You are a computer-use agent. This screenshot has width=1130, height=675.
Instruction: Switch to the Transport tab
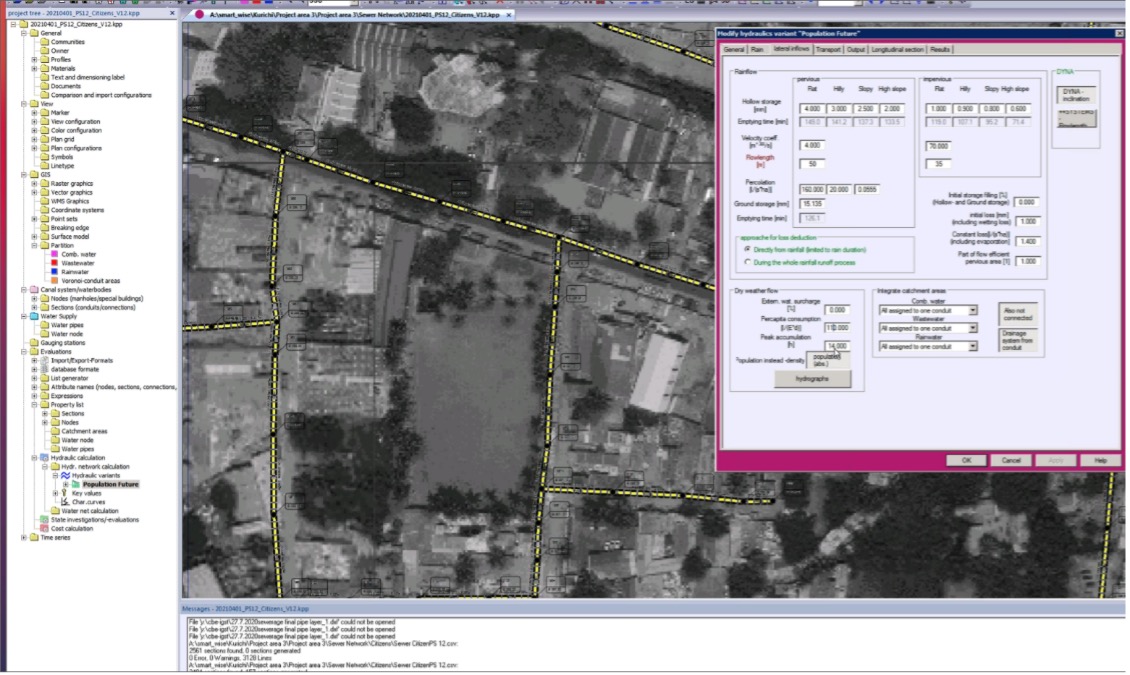(827, 49)
